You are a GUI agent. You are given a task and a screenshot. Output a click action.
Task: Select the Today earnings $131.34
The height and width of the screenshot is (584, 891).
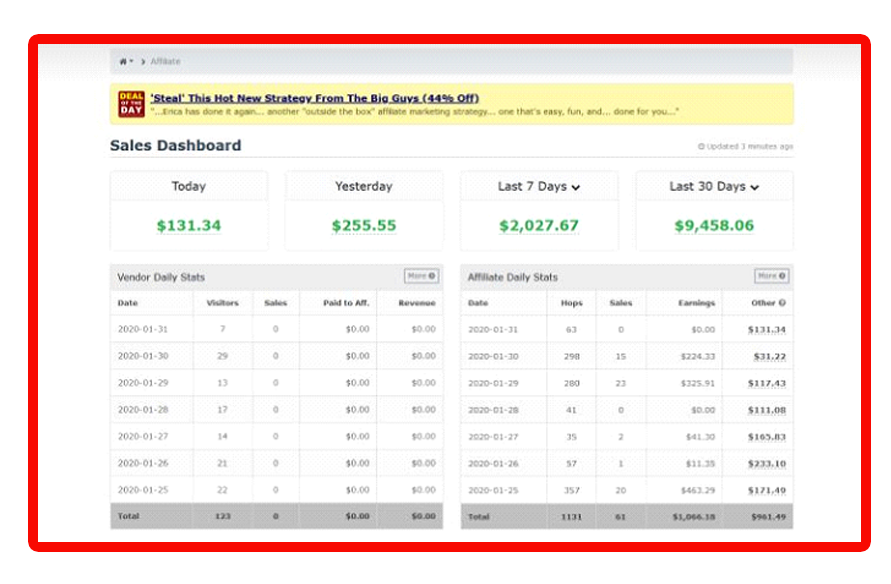pos(189,226)
